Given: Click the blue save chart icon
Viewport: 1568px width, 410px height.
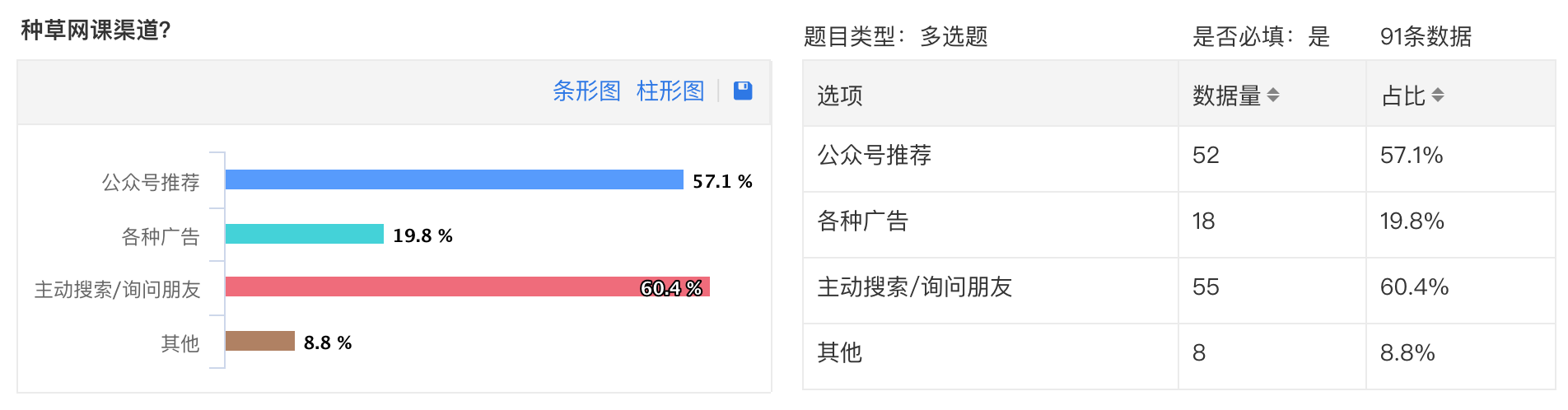Looking at the screenshot, I should tap(743, 91).
